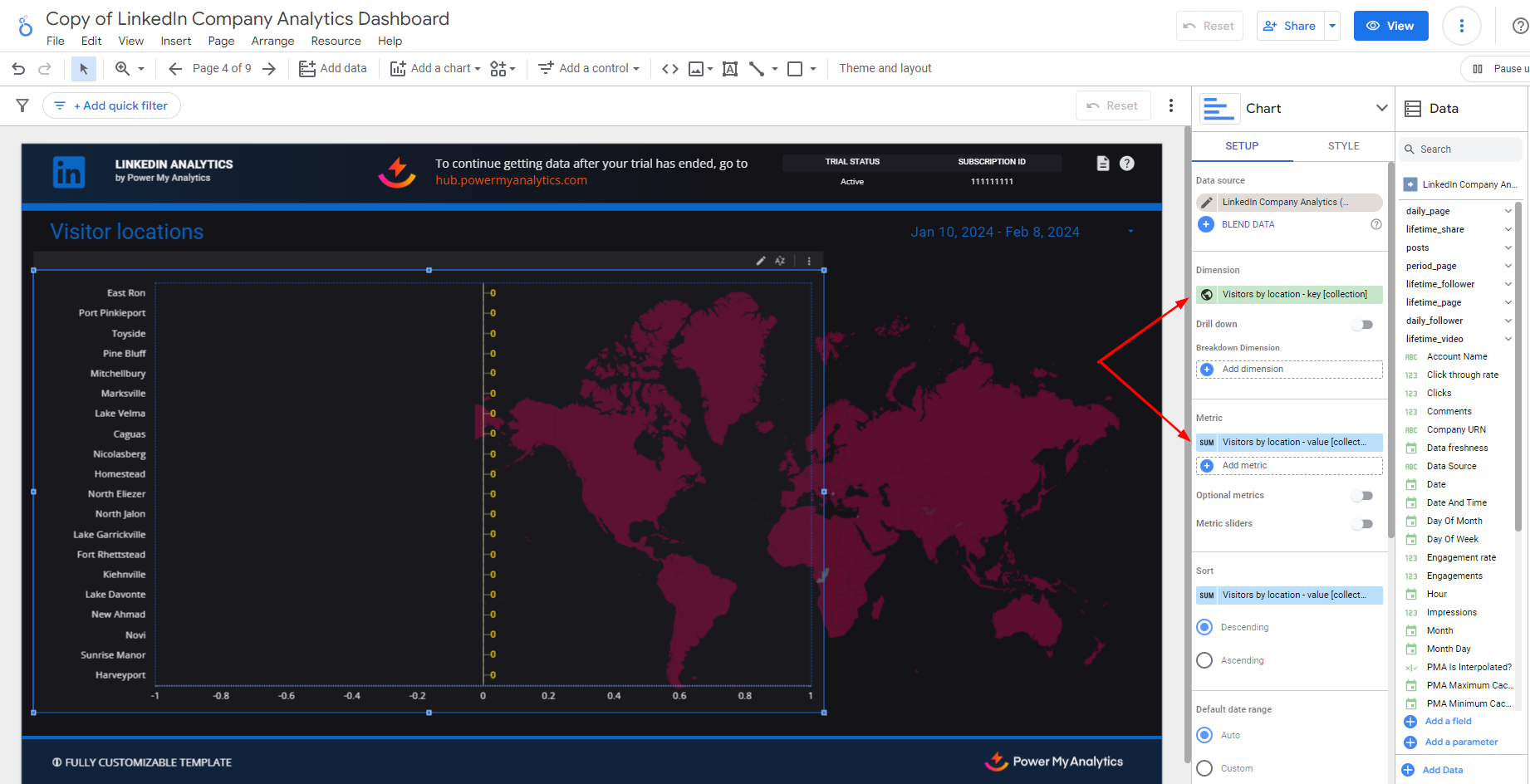Turn on Optional metrics toggle
This screenshot has width=1530, height=784.
point(1361,496)
